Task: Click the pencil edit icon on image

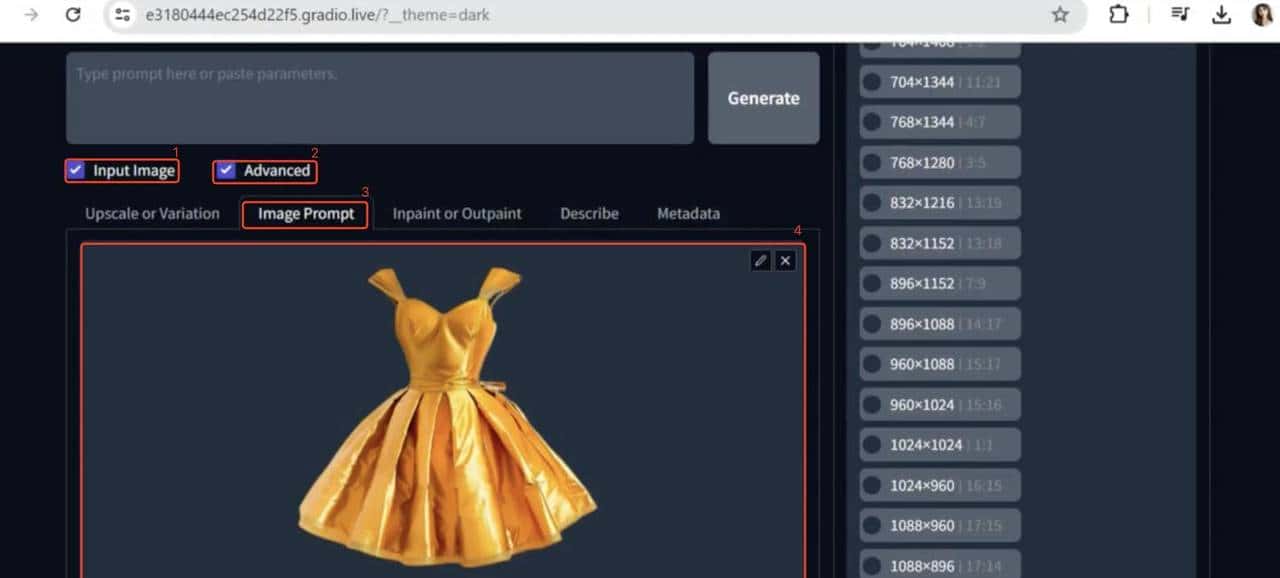Action: pyautogui.click(x=760, y=261)
